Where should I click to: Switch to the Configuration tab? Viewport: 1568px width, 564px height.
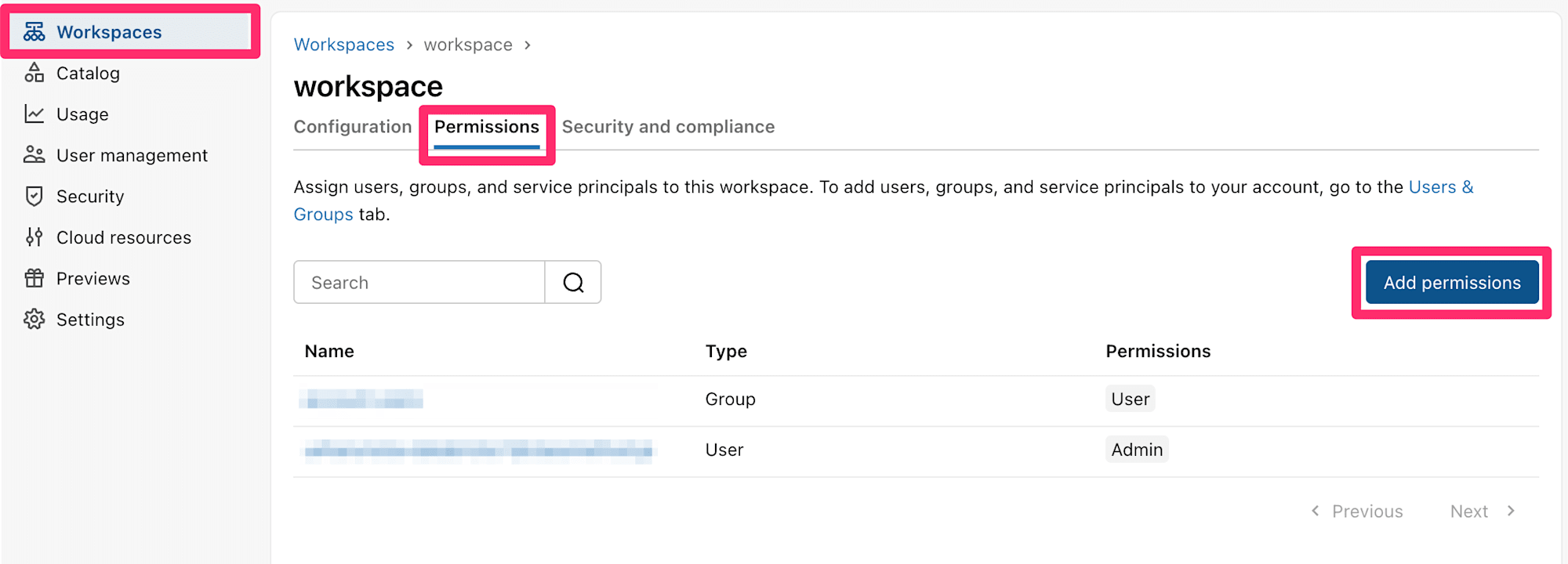point(352,127)
